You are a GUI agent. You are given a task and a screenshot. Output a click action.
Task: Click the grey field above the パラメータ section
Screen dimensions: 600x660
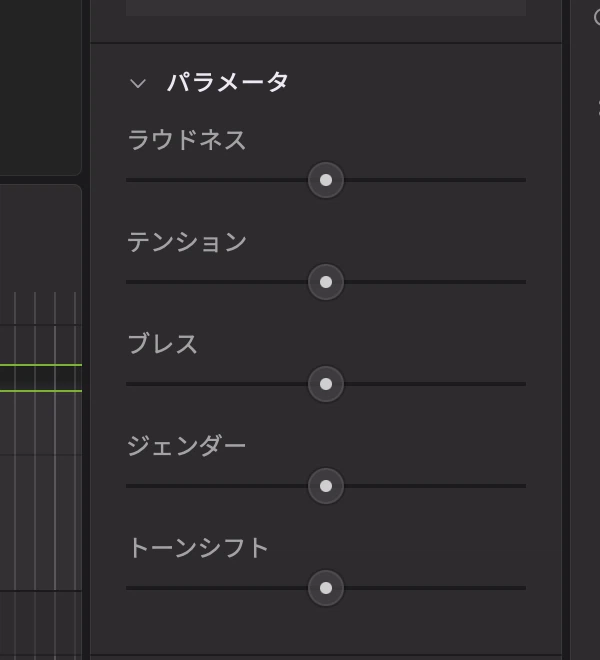click(x=326, y=8)
